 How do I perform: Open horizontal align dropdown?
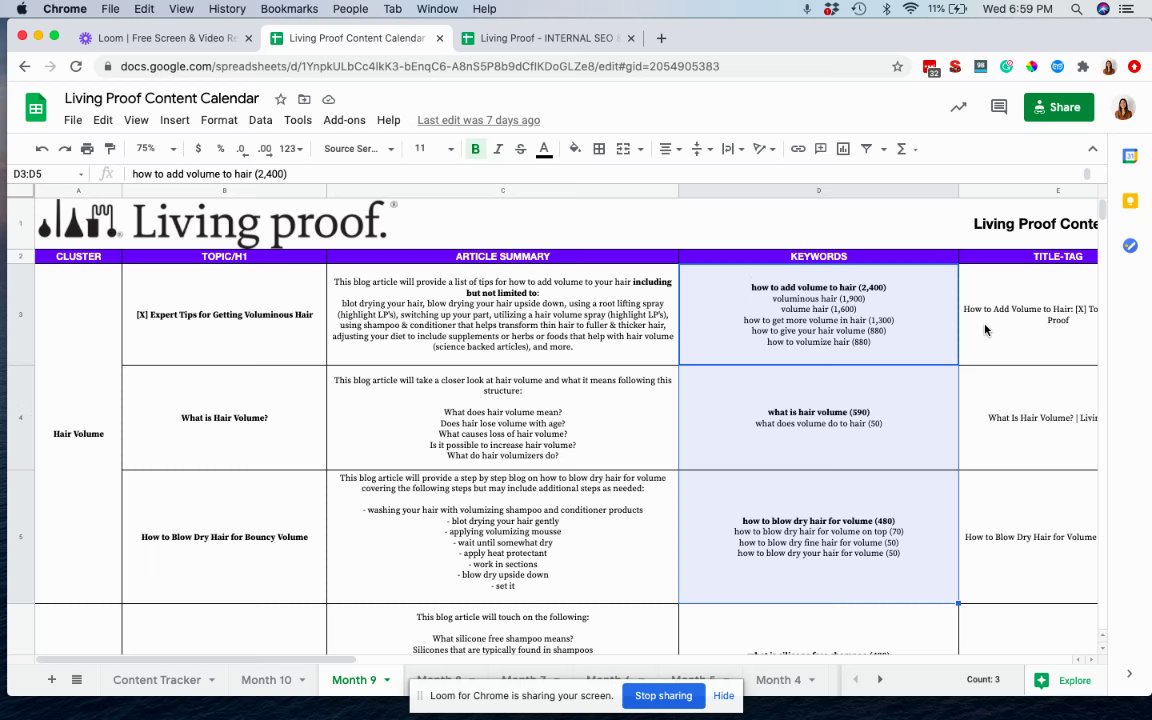(669, 149)
